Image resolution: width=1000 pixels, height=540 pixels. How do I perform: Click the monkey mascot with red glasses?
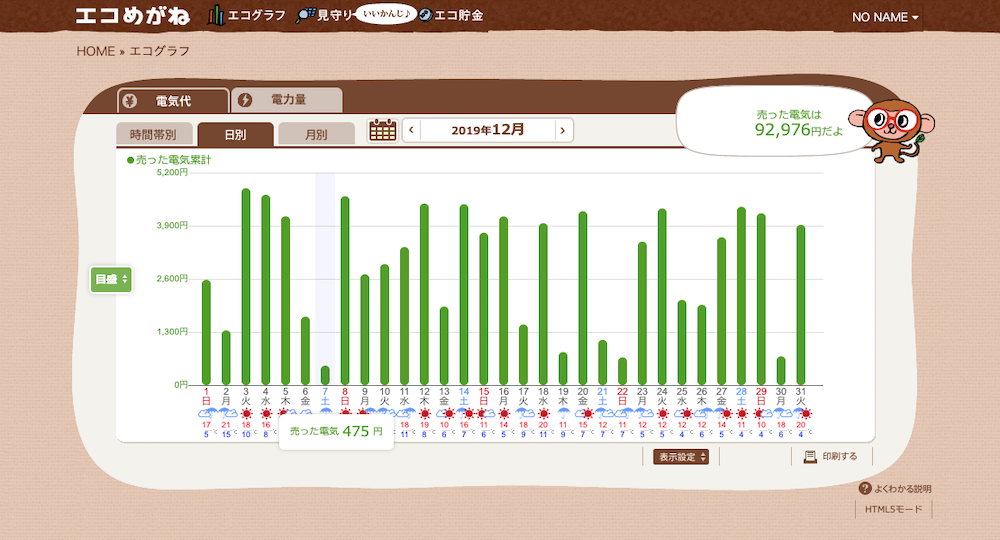(892, 128)
